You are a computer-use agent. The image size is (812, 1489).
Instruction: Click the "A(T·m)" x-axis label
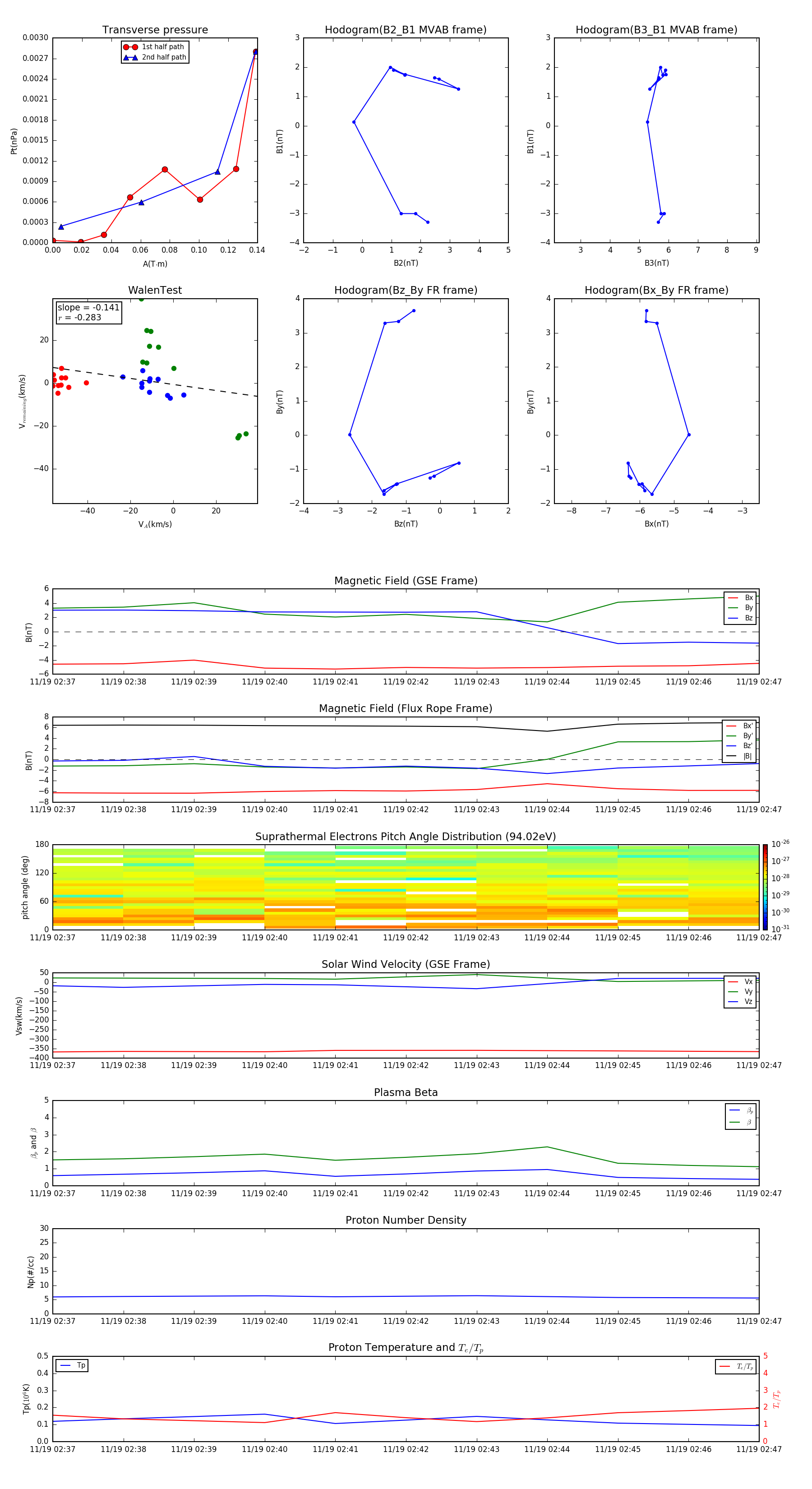coord(155,264)
